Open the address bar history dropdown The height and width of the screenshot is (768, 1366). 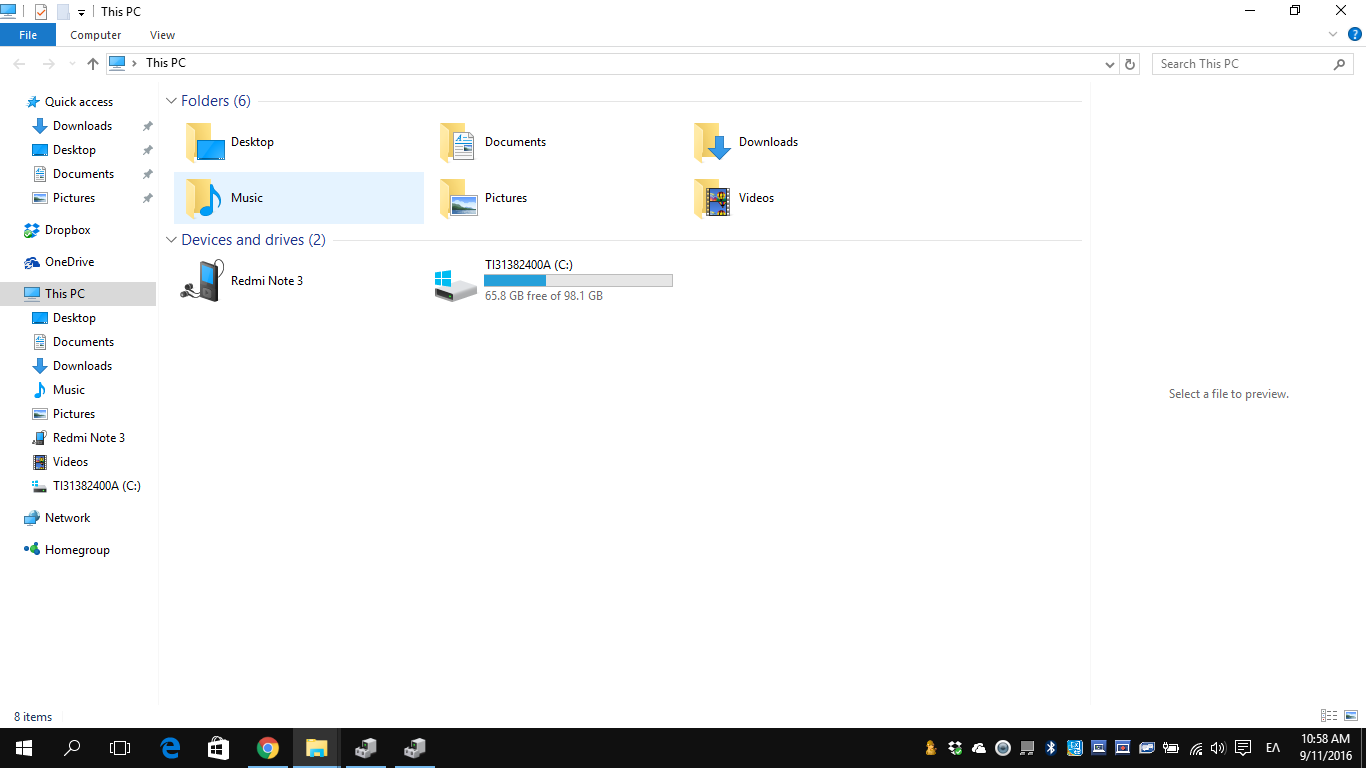(x=1110, y=64)
